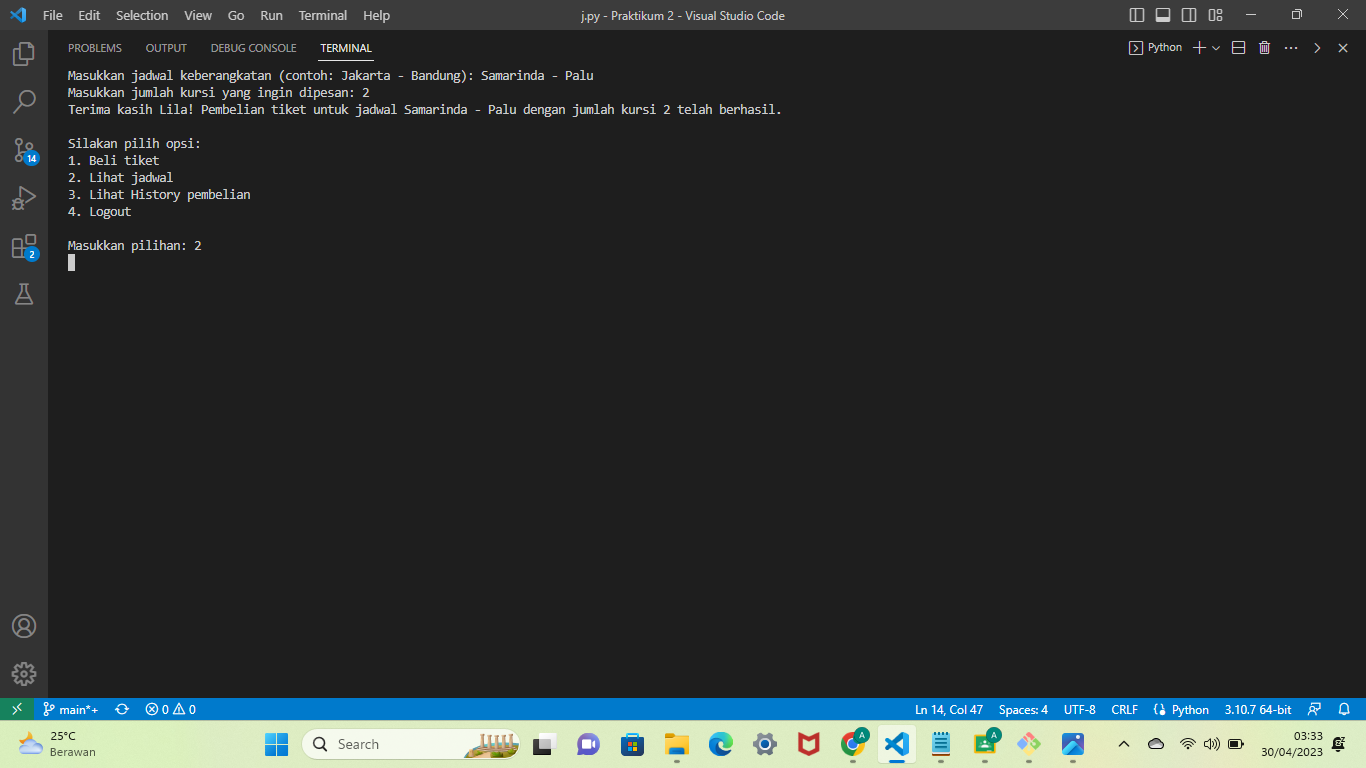Click the terminal input cursor line

pos(71,263)
